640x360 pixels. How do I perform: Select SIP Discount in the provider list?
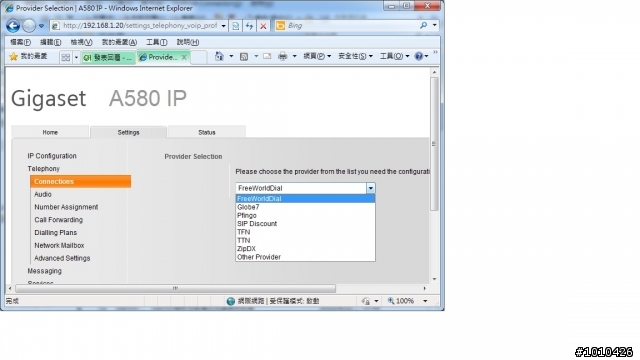click(305, 224)
